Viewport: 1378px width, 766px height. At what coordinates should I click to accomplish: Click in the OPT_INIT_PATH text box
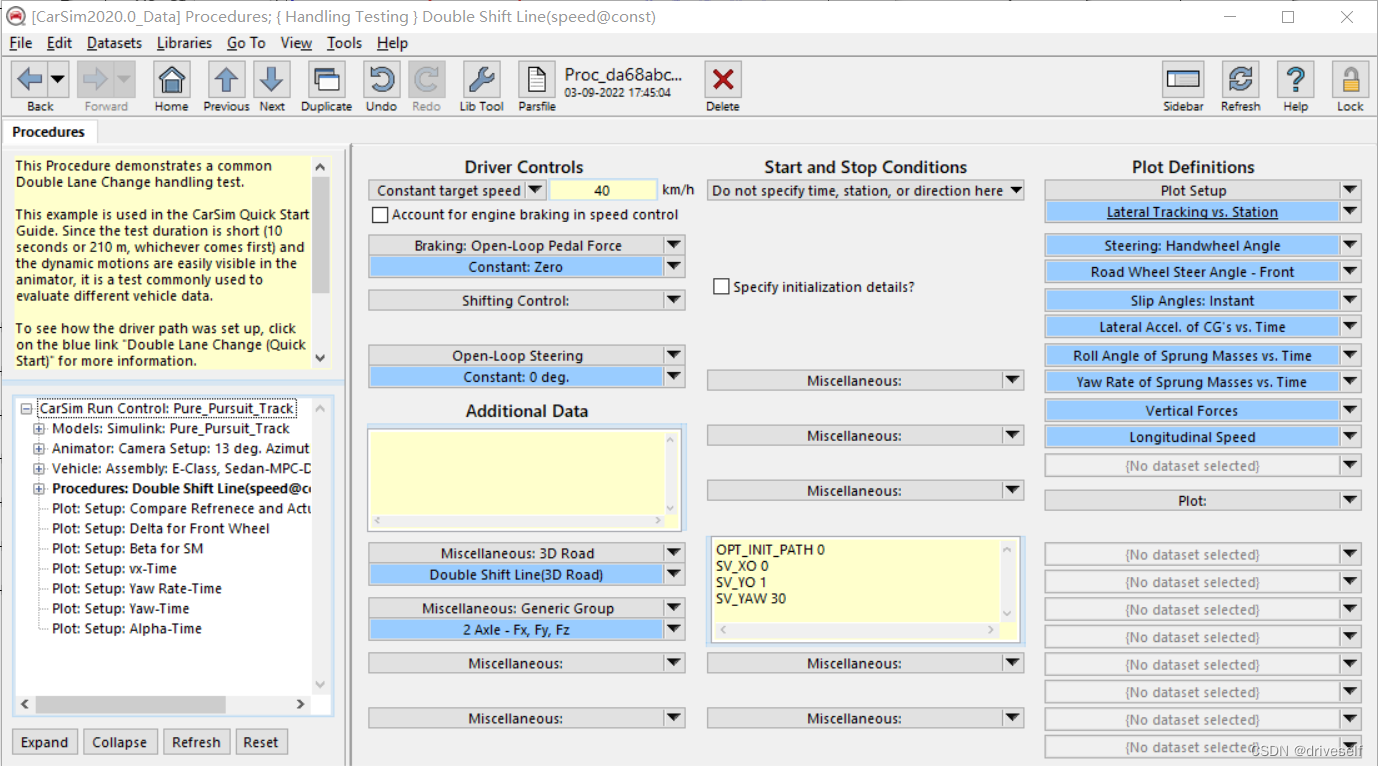pos(858,580)
